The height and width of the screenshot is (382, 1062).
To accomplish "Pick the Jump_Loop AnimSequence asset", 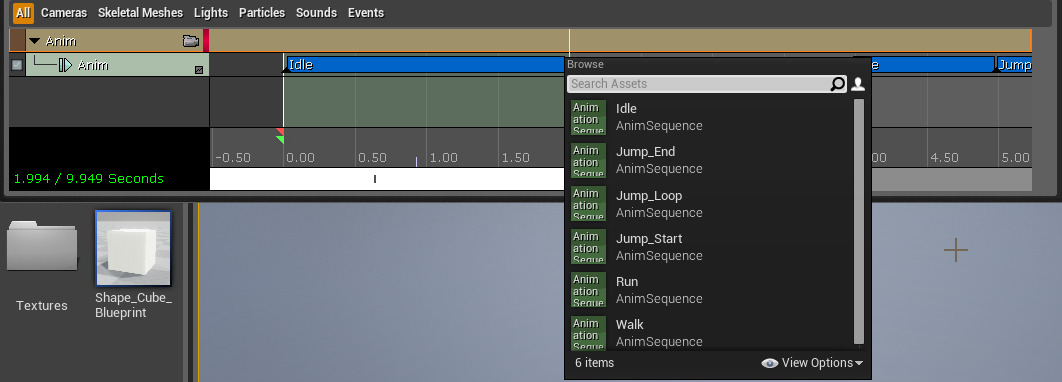I will (x=710, y=203).
